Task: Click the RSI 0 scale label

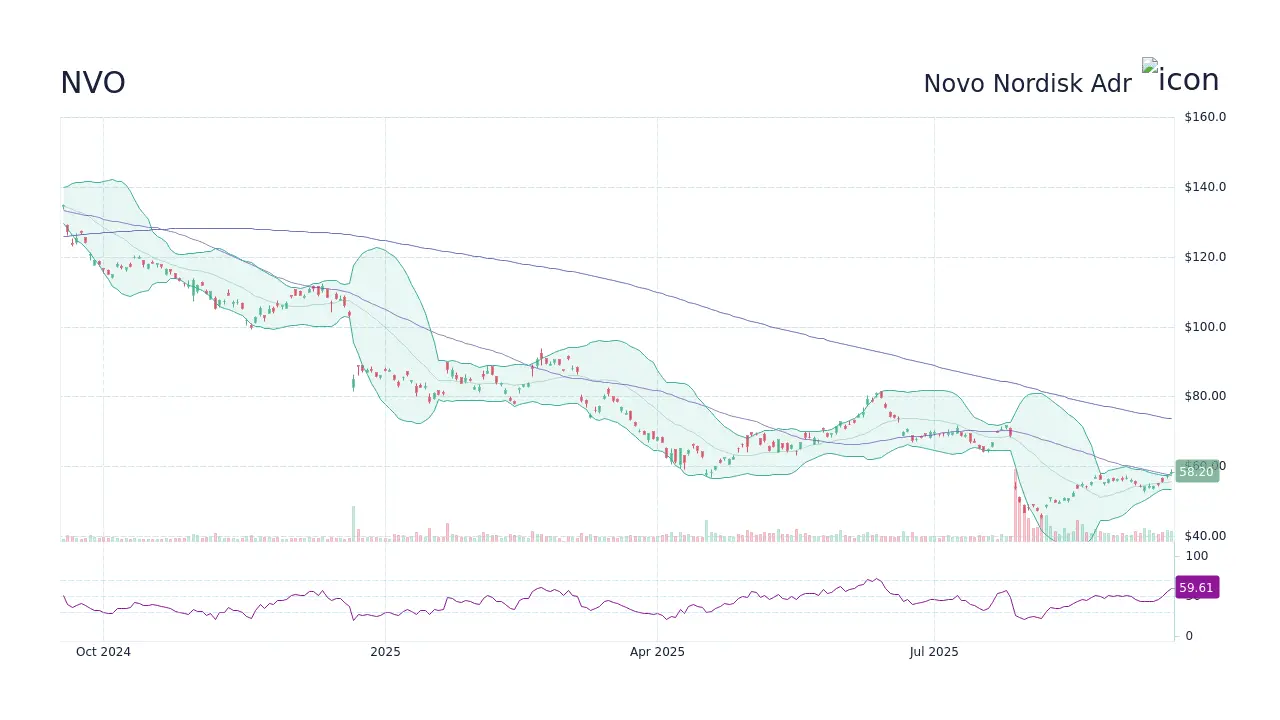Action: click(x=1189, y=636)
